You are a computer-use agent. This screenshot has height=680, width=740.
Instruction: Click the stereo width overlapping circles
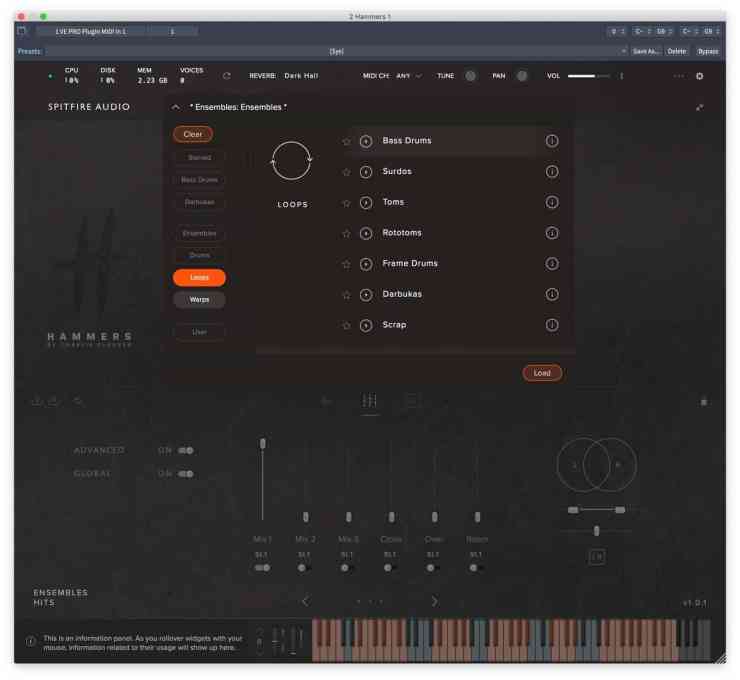(x=596, y=465)
